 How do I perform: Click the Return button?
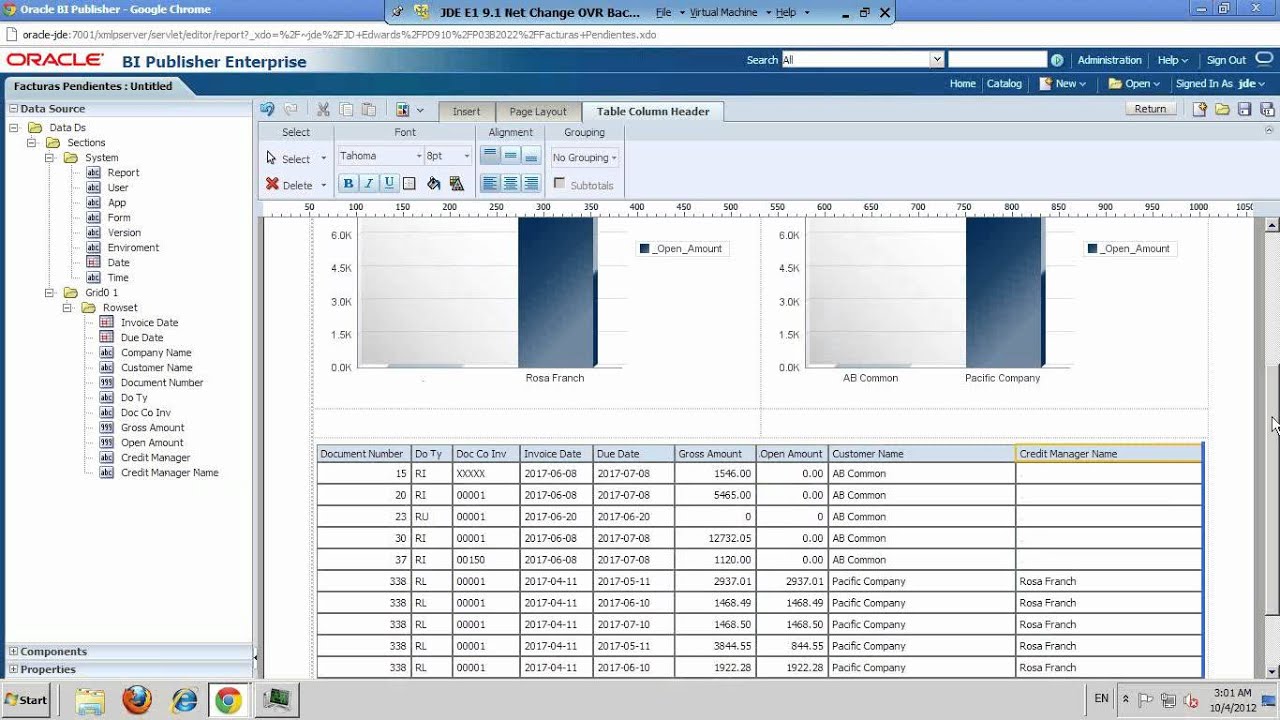(x=1150, y=109)
